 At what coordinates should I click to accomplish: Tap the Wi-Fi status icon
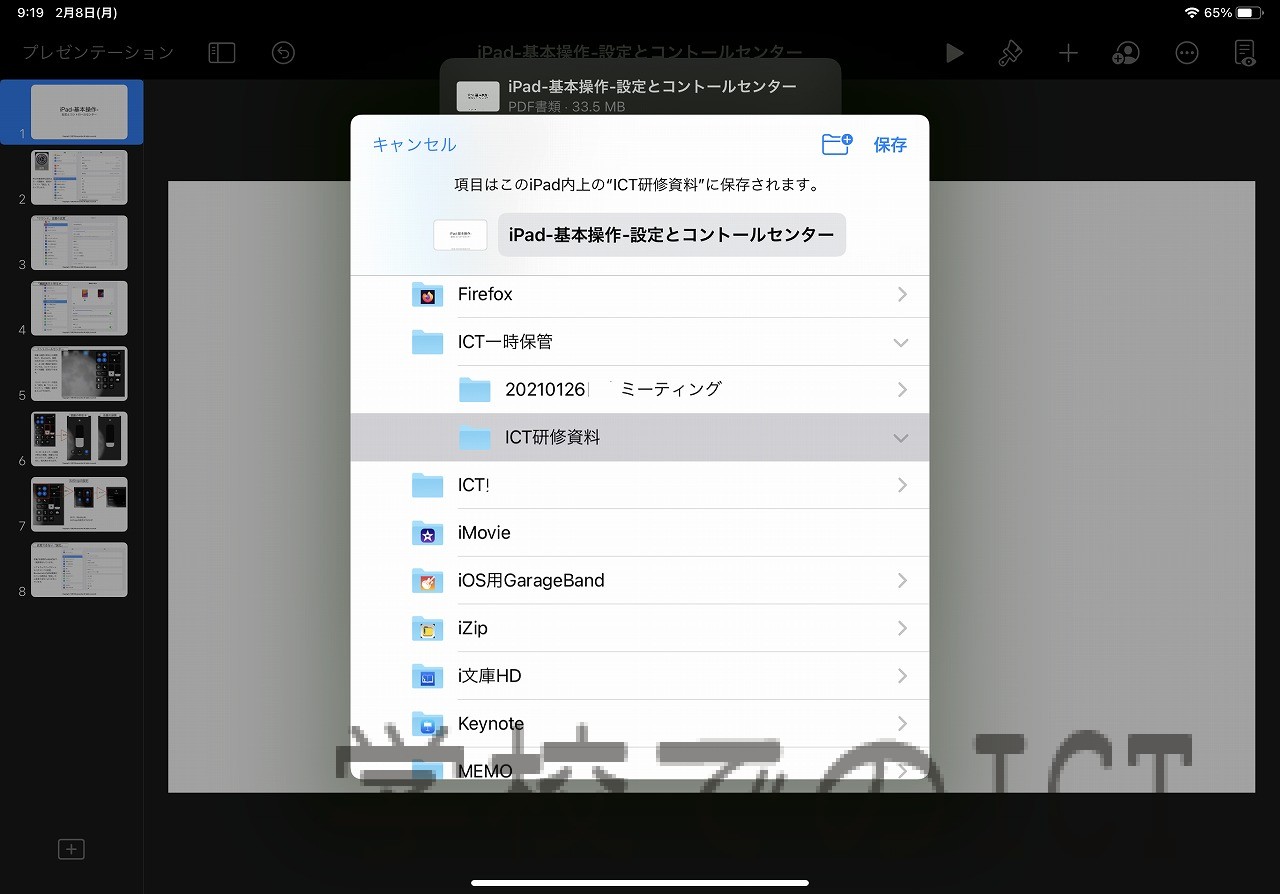click(x=1191, y=13)
